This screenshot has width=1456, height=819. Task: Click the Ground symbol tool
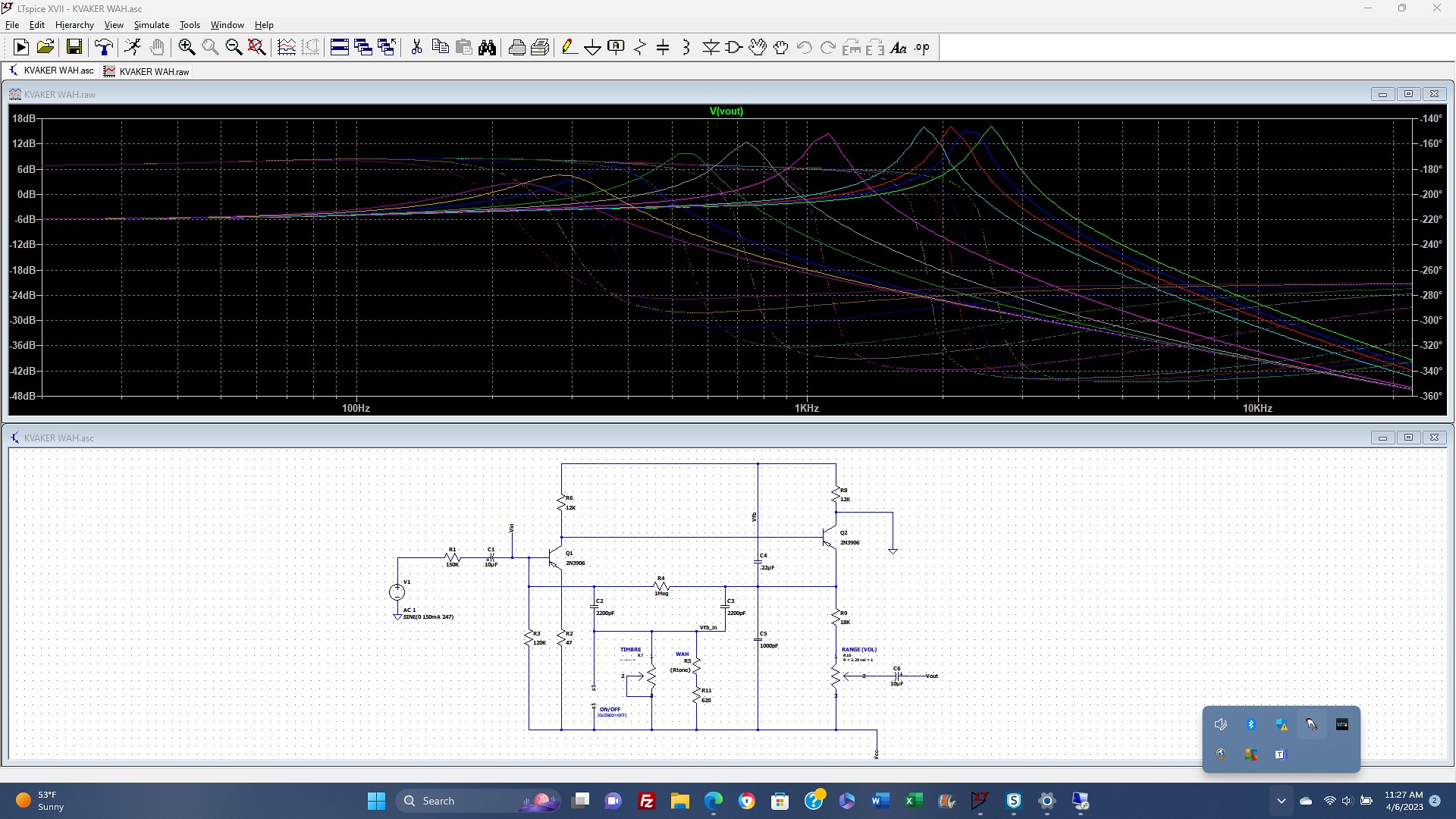pos(592,48)
